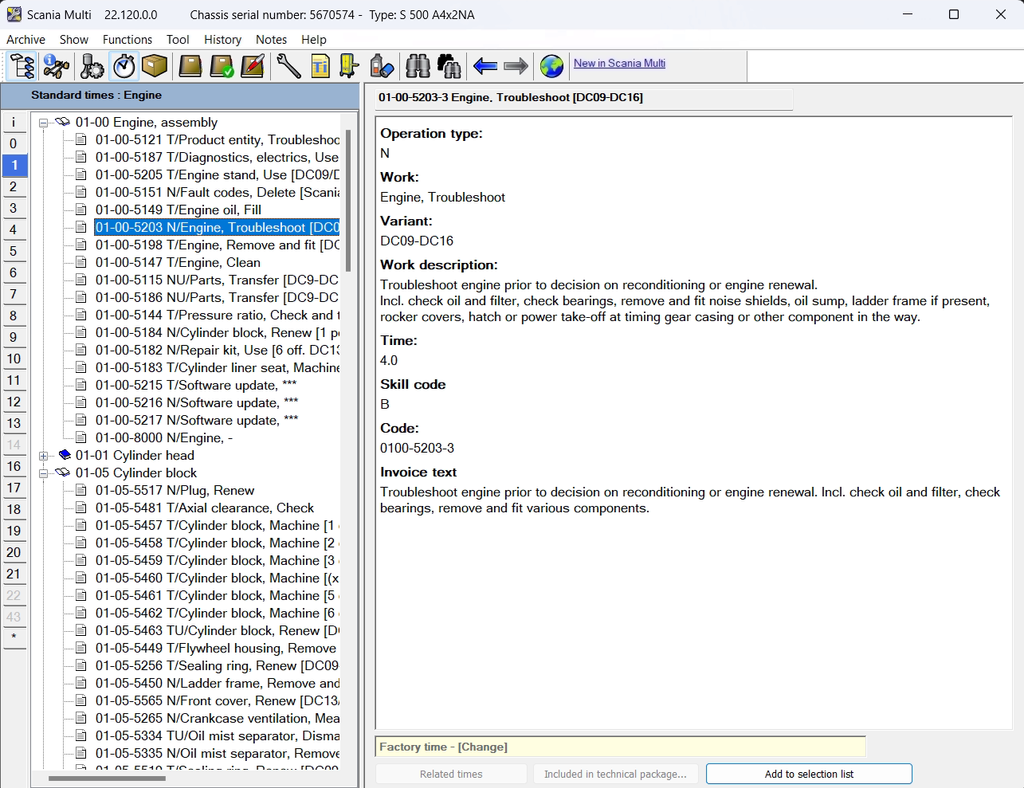Click the open book icon beside 01-05 Cylinder block

click(x=63, y=473)
